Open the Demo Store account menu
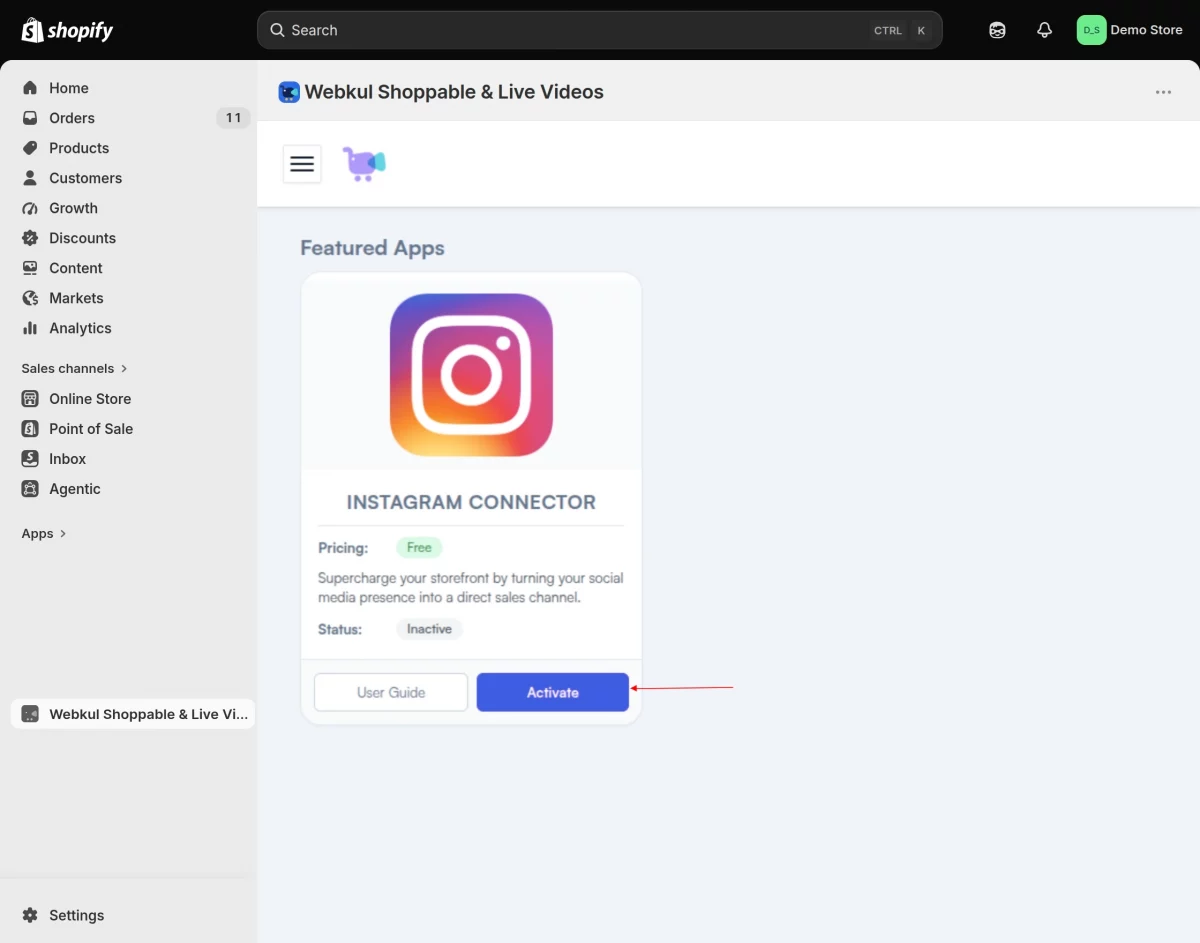The image size is (1200, 943). point(1131,30)
